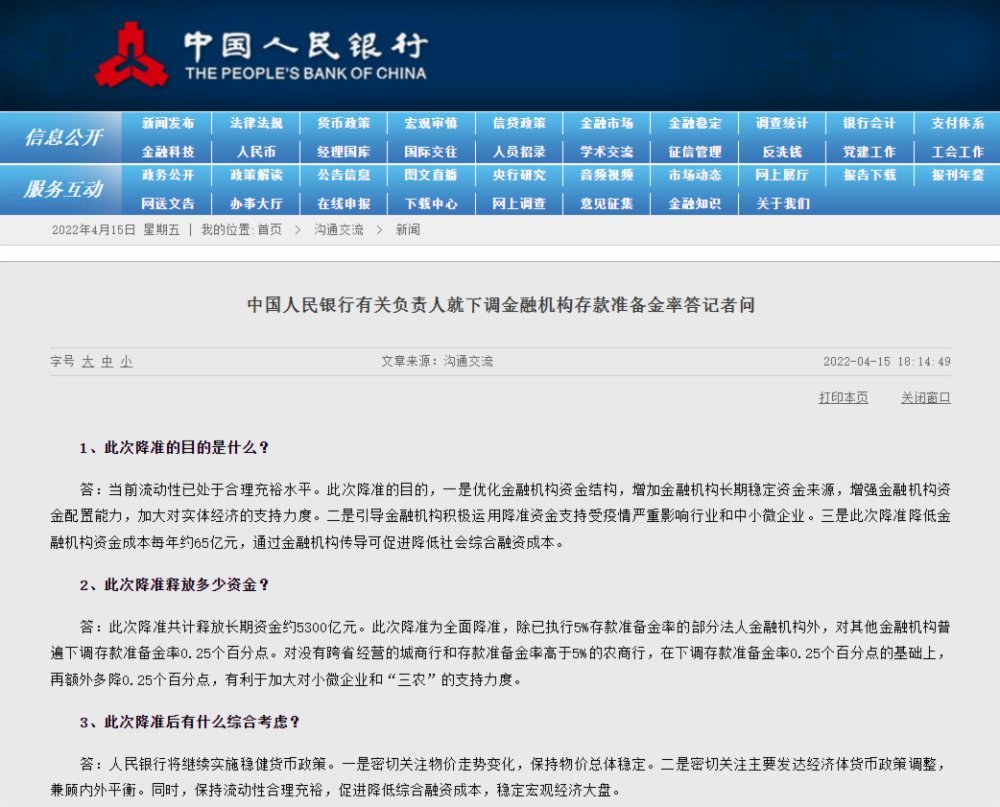Click 打印本页 to print the page

pos(843,398)
